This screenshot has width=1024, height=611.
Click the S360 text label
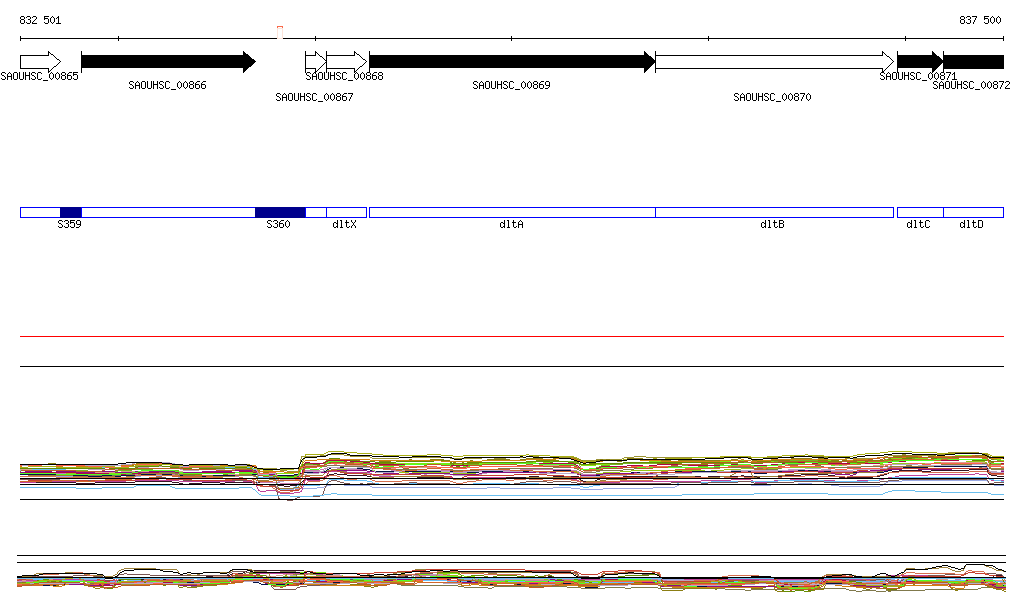click(x=278, y=225)
